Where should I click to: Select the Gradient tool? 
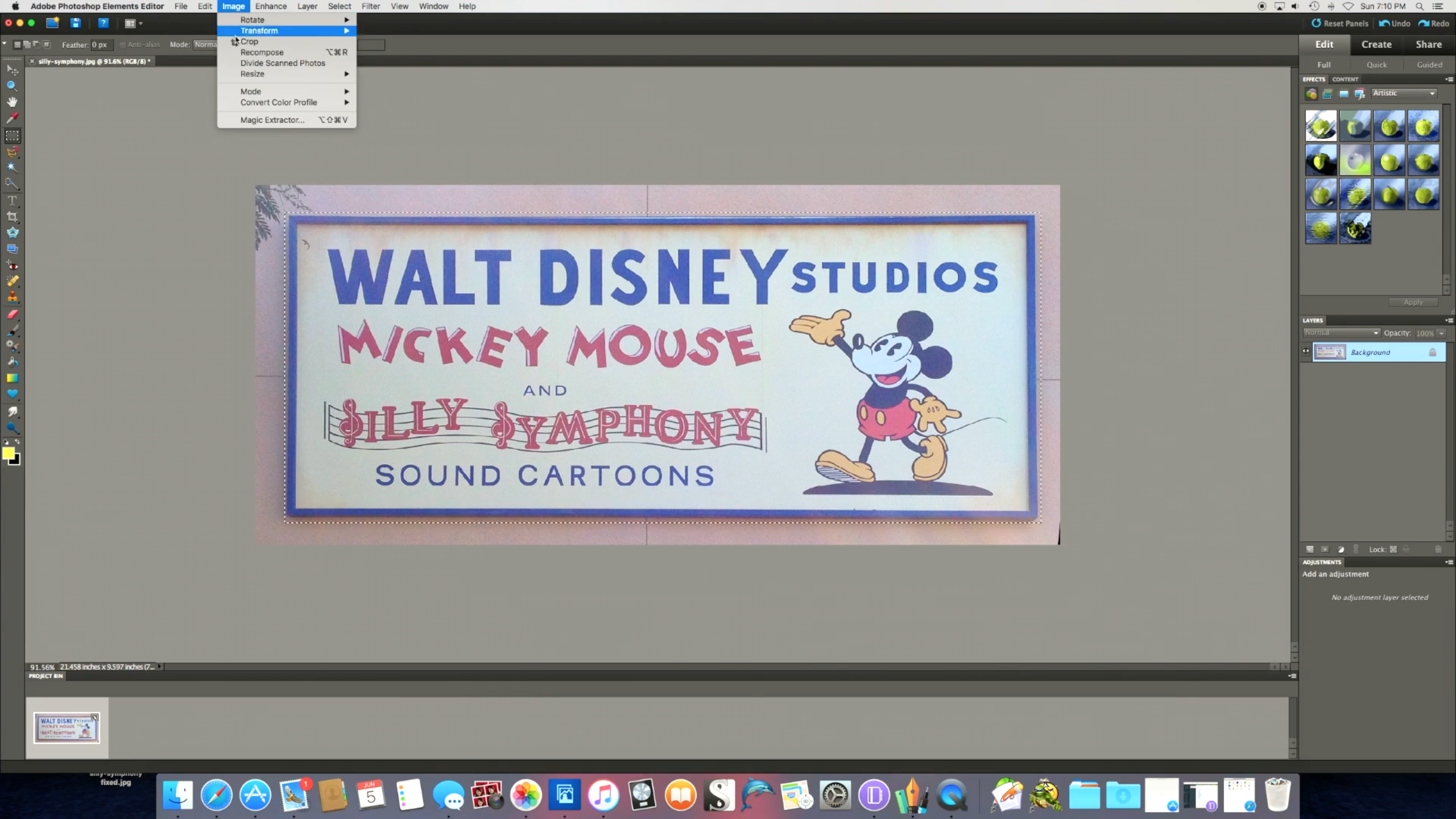(x=12, y=378)
